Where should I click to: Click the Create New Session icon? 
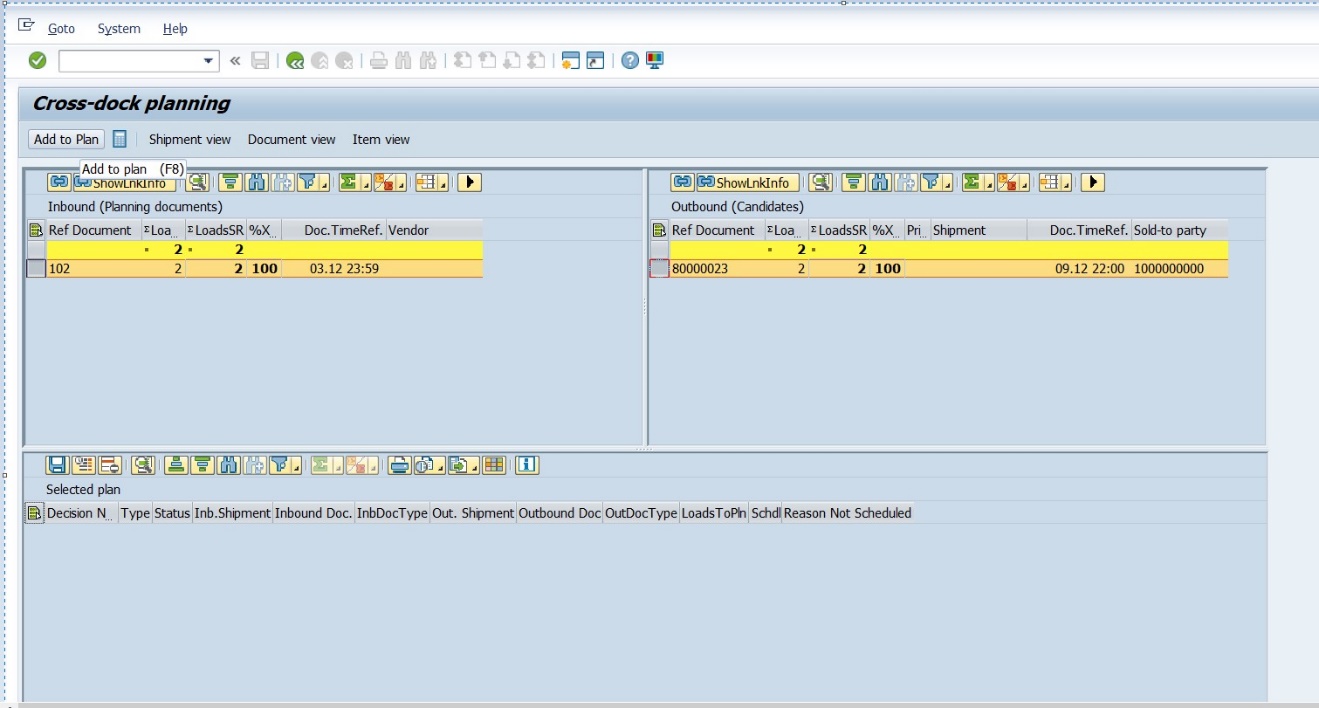tap(570, 61)
